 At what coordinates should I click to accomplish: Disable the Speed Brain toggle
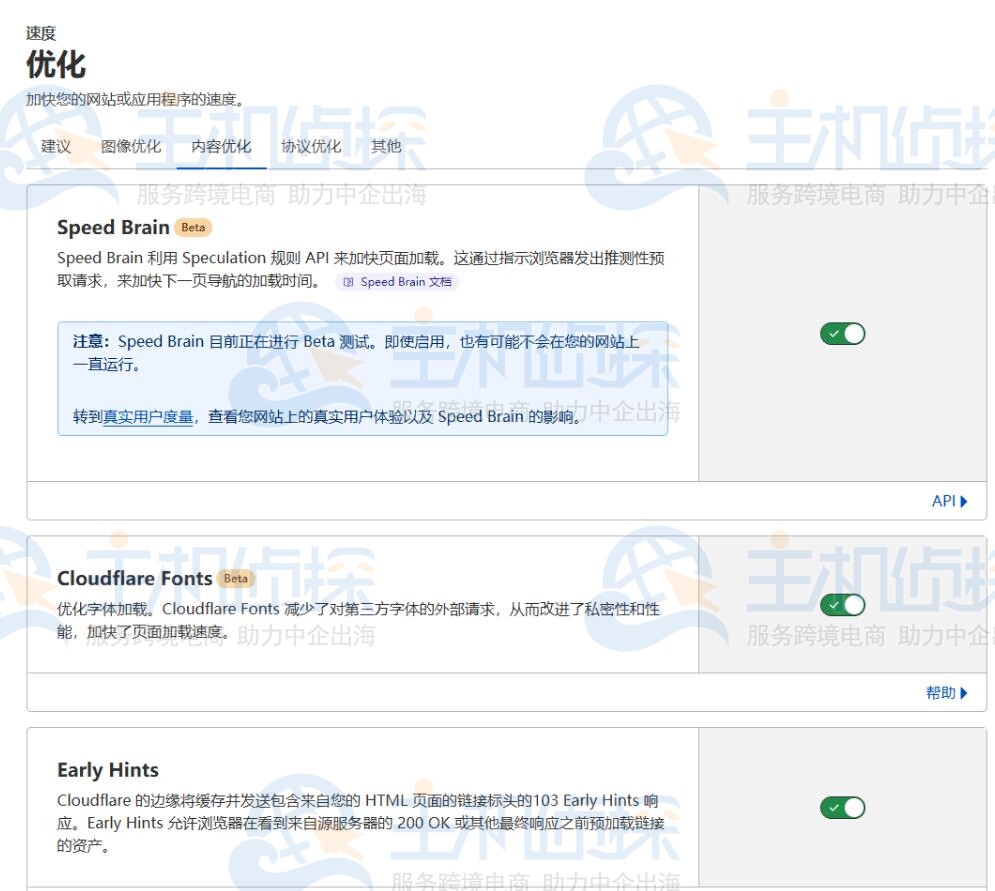(842, 334)
